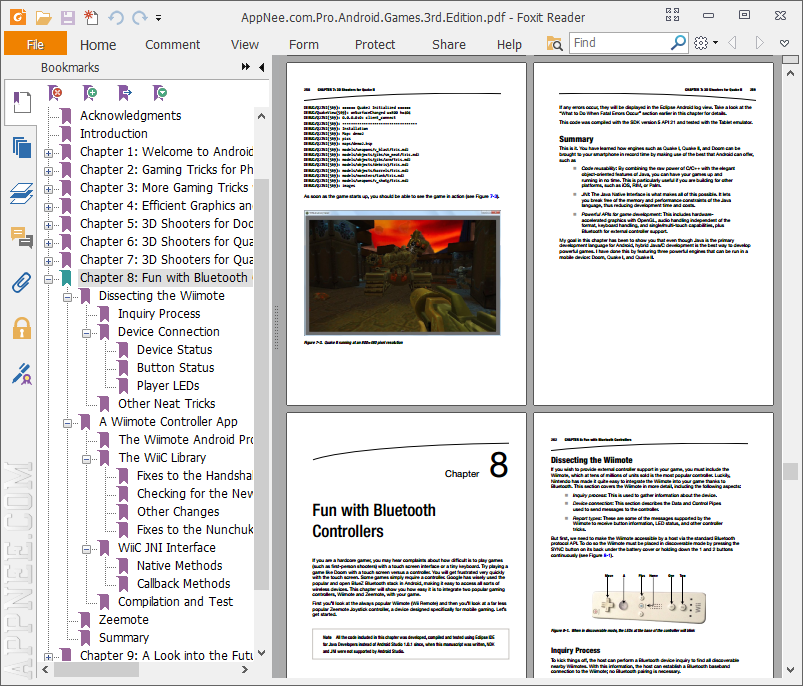The width and height of the screenshot is (803, 686).
Task: Jump to Acknowledgments bookmark
Action: click(130, 116)
